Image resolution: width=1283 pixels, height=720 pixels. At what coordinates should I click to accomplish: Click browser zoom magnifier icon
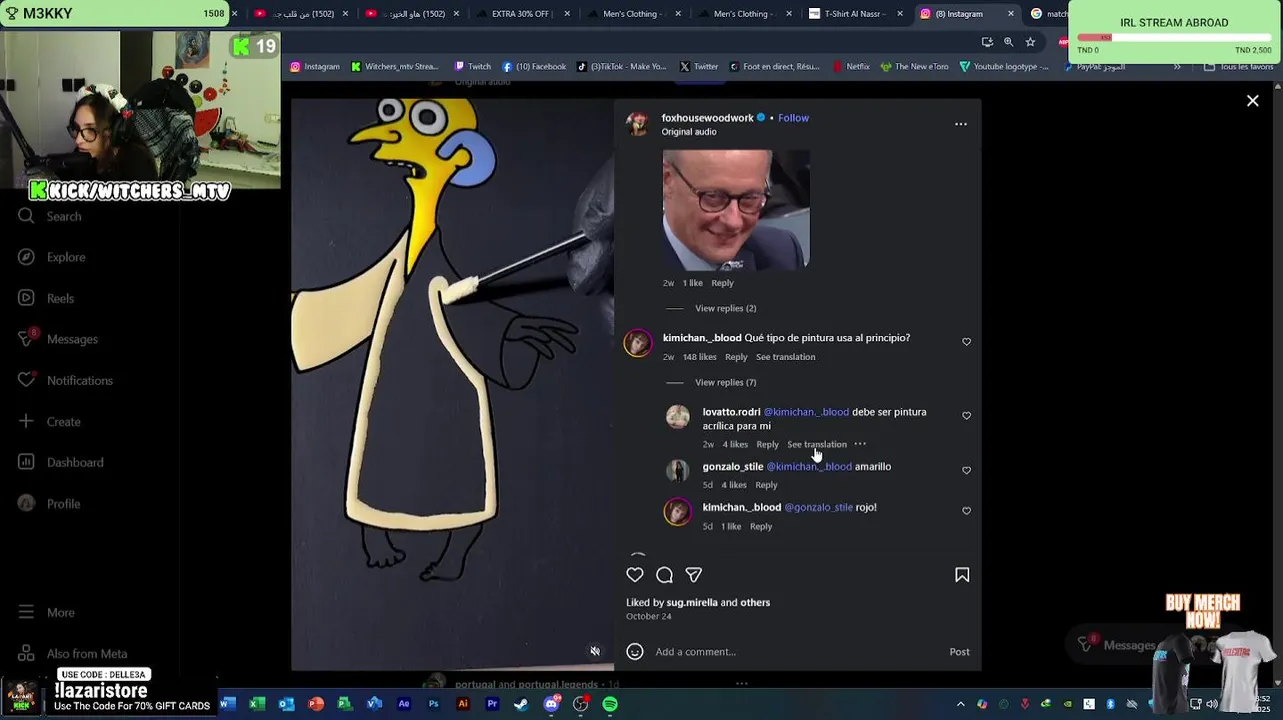pos(1008,42)
